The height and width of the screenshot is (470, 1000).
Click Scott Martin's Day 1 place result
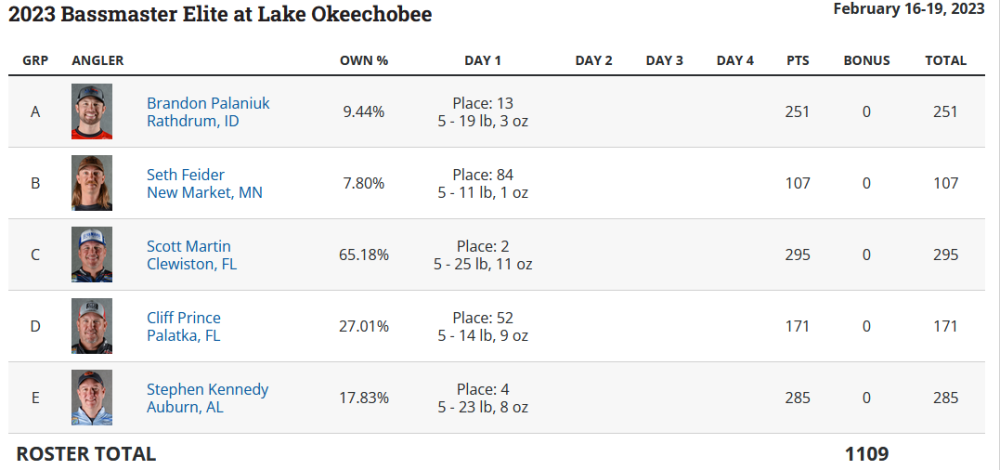(x=483, y=246)
